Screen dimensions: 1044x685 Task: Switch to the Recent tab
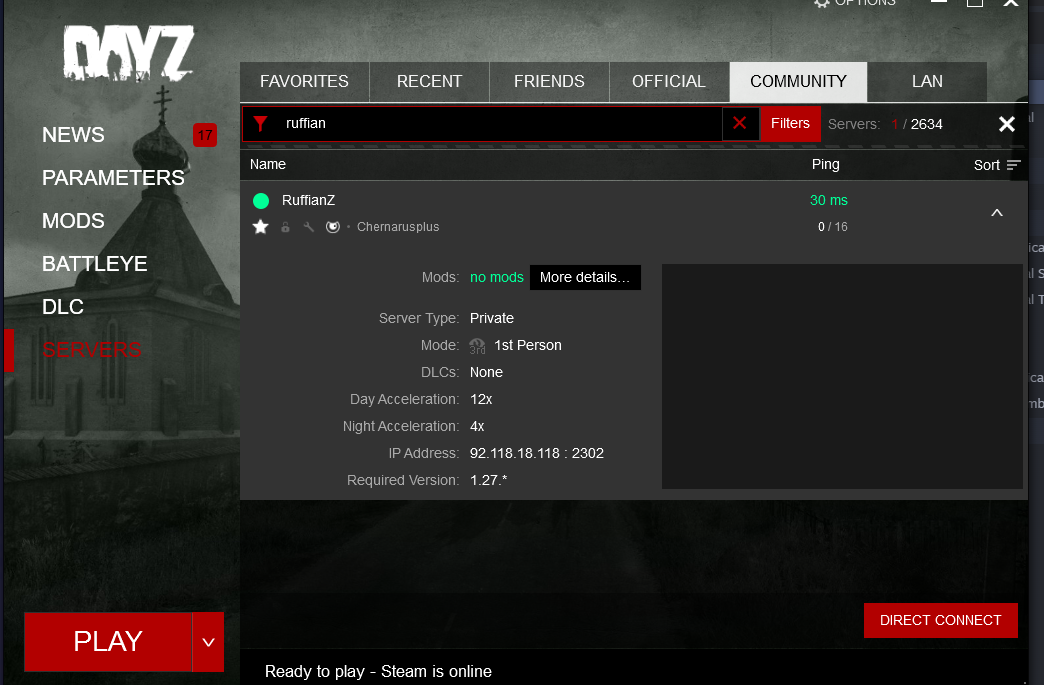pos(429,81)
